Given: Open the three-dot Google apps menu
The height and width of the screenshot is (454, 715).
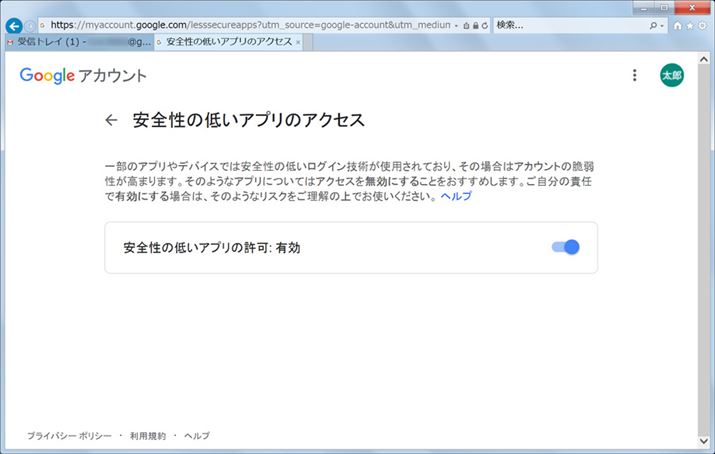Looking at the screenshot, I should [634, 75].
